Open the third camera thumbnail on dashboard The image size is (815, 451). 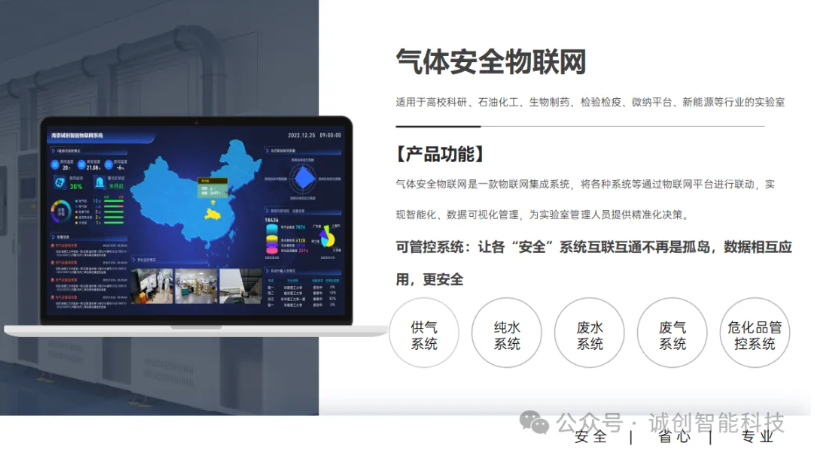pos(238,286)
